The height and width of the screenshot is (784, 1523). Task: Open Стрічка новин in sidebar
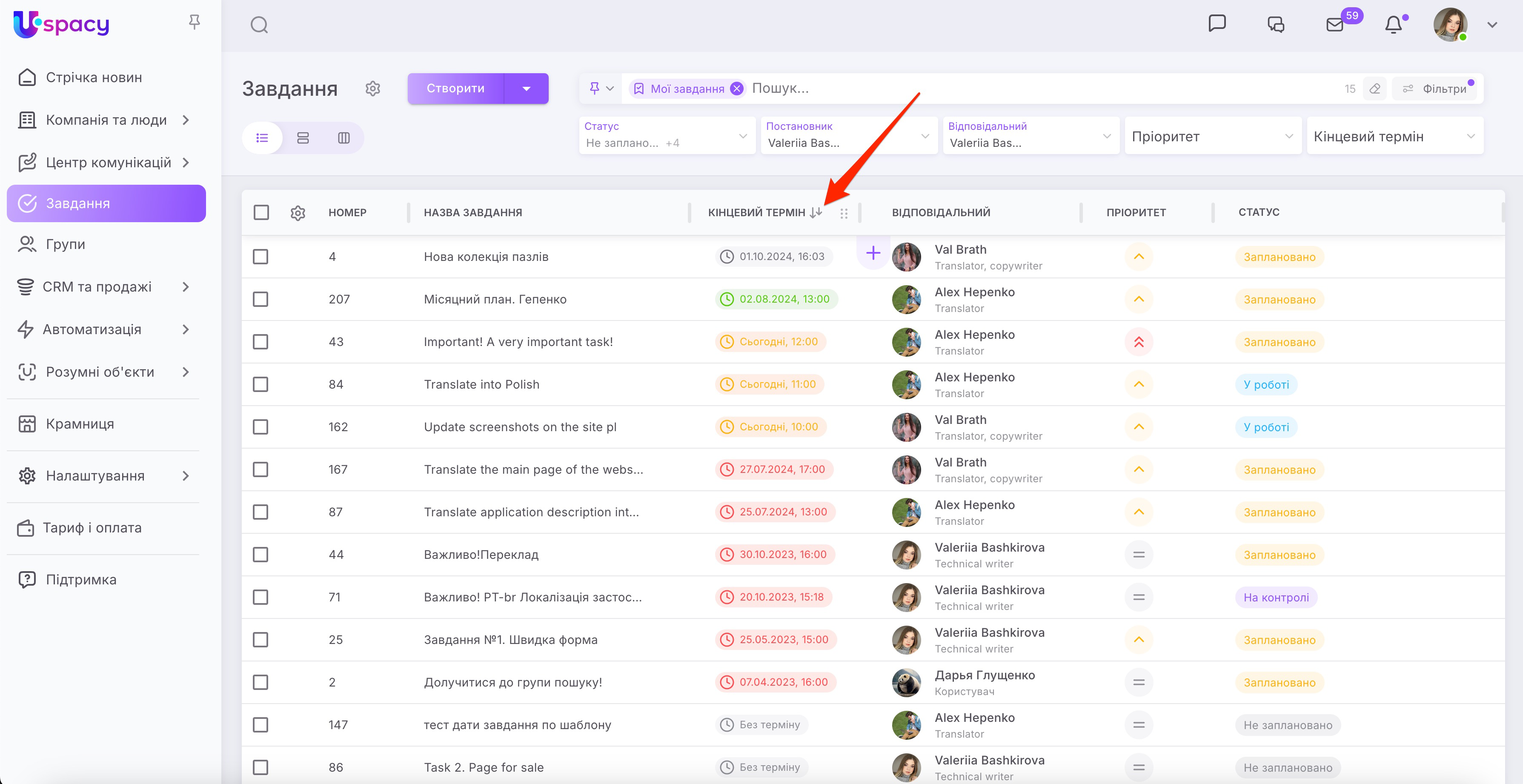click(94, 77)
